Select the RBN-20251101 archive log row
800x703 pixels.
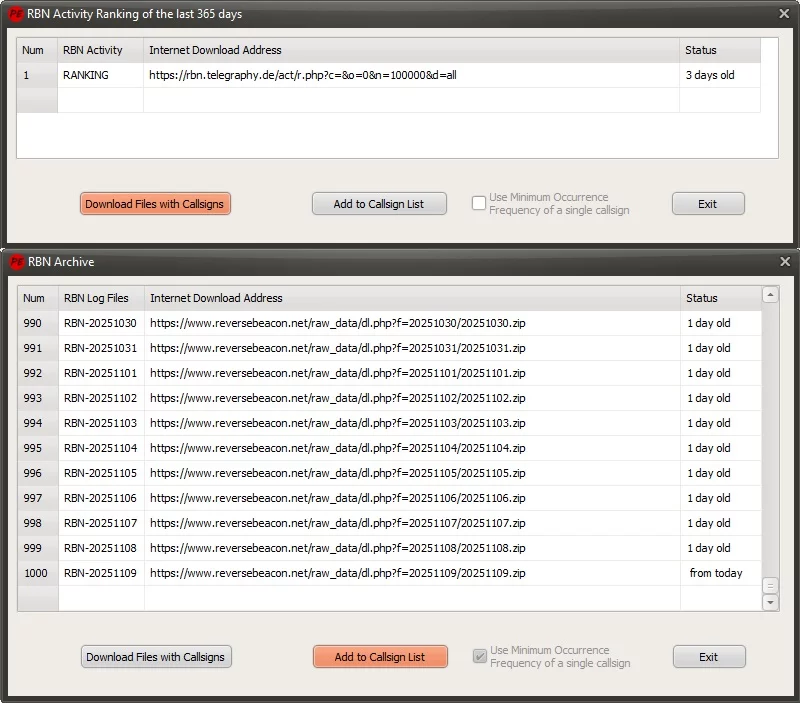pos(100,373)
